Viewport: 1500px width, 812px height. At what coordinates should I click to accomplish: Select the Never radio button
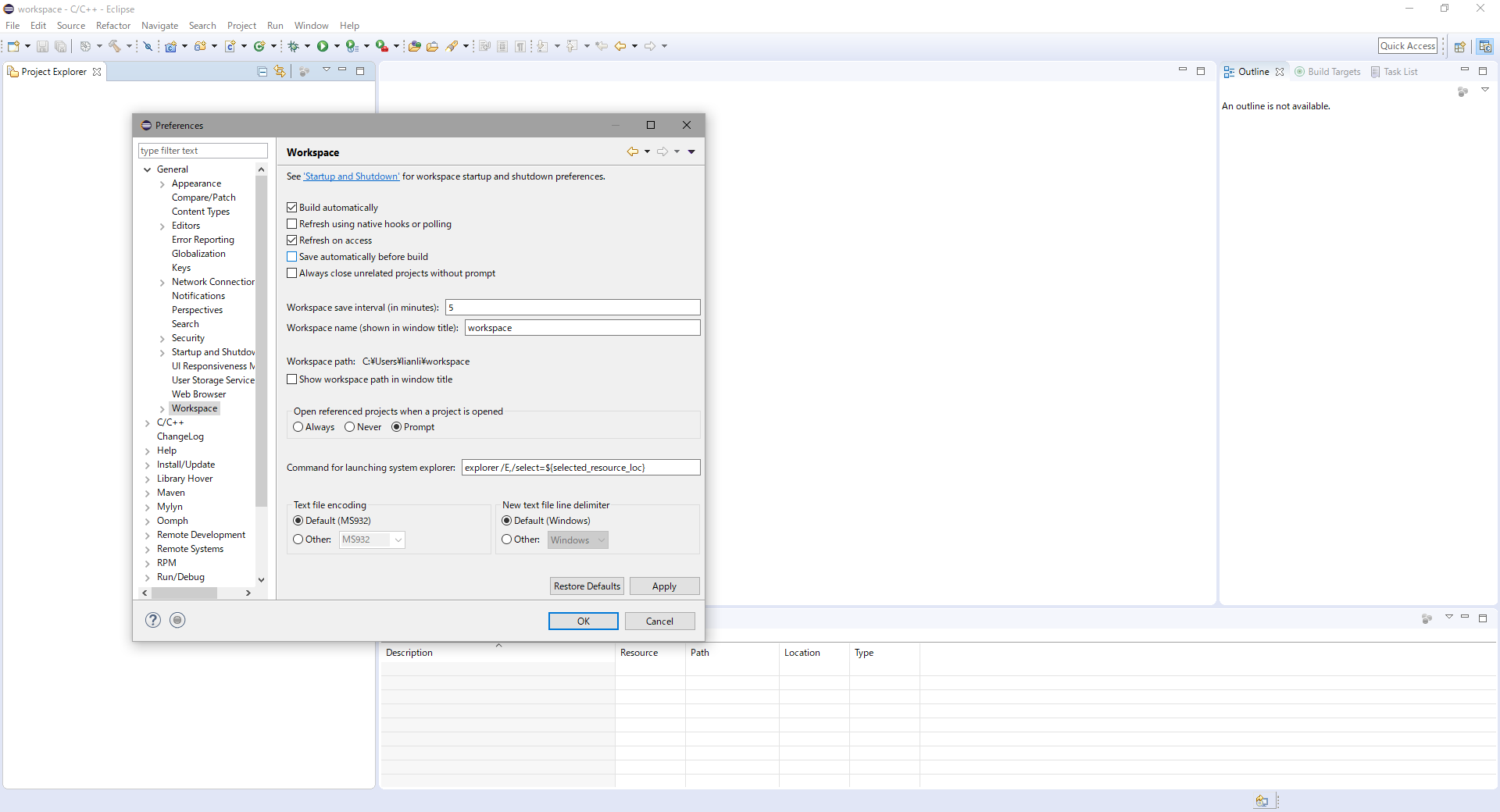[349, 427]
